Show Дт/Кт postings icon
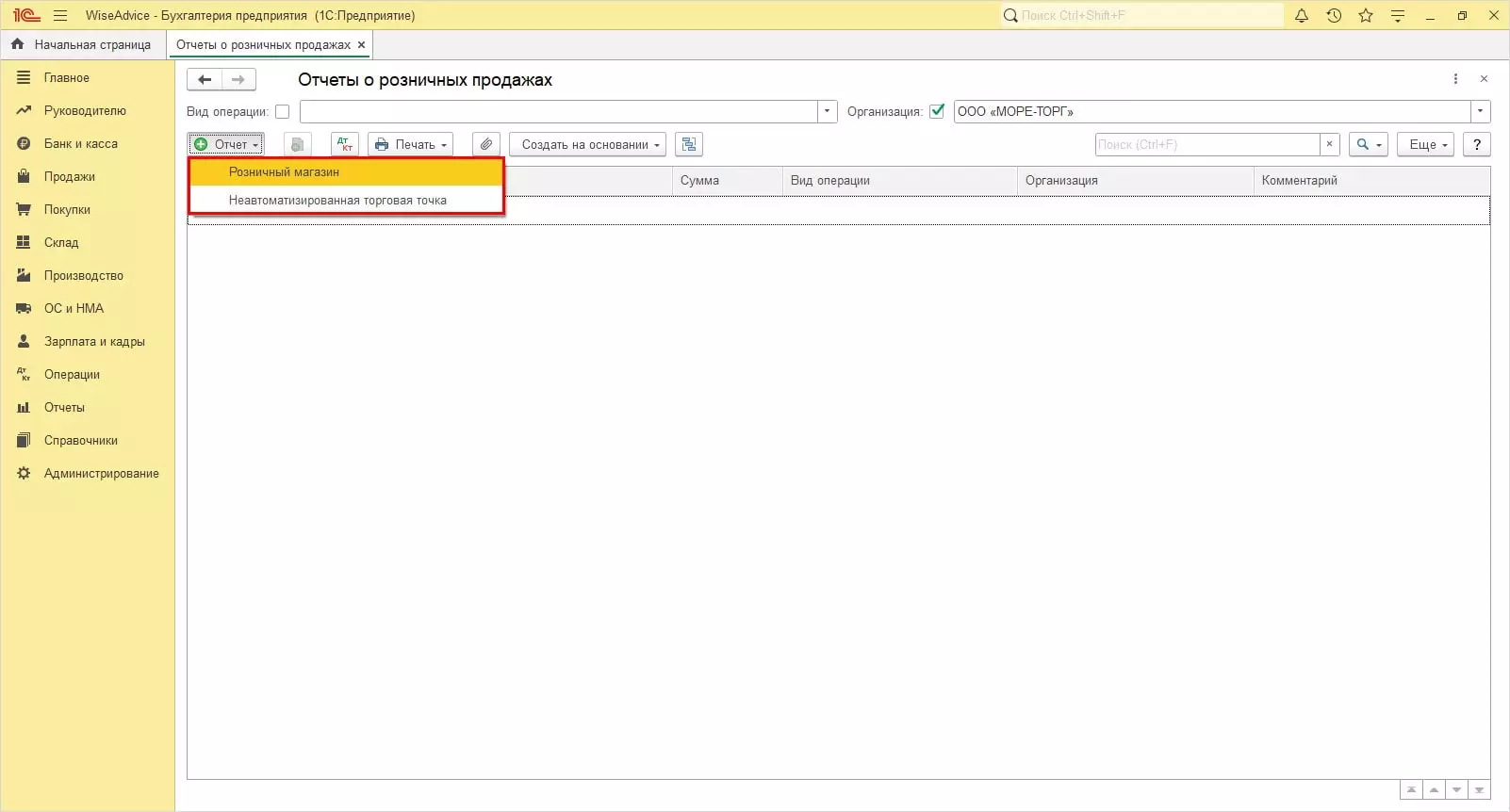The height and width of the screenshot is (812, 1510). pyautogui.click(x=345, y=144)
